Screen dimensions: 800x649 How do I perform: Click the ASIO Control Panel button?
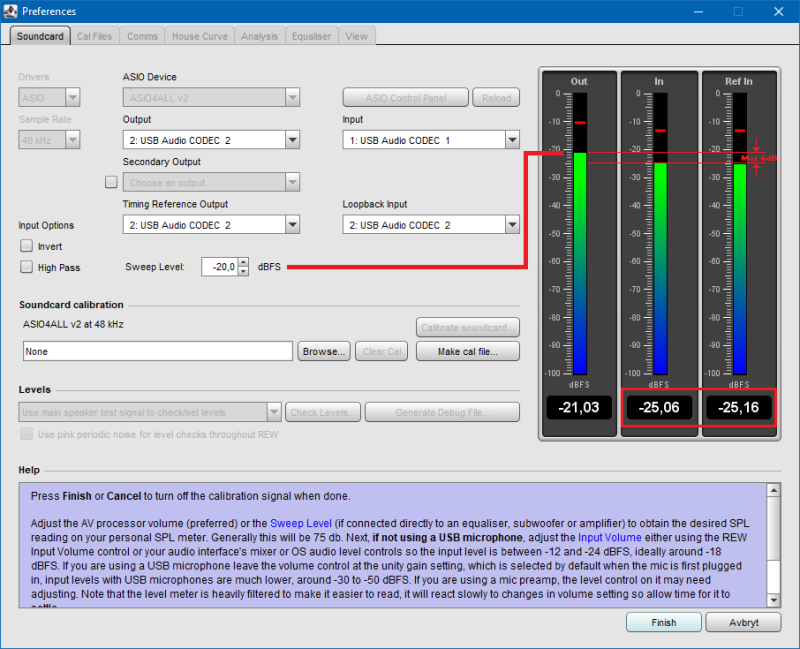pyautogui.click(x=406, y=97)
